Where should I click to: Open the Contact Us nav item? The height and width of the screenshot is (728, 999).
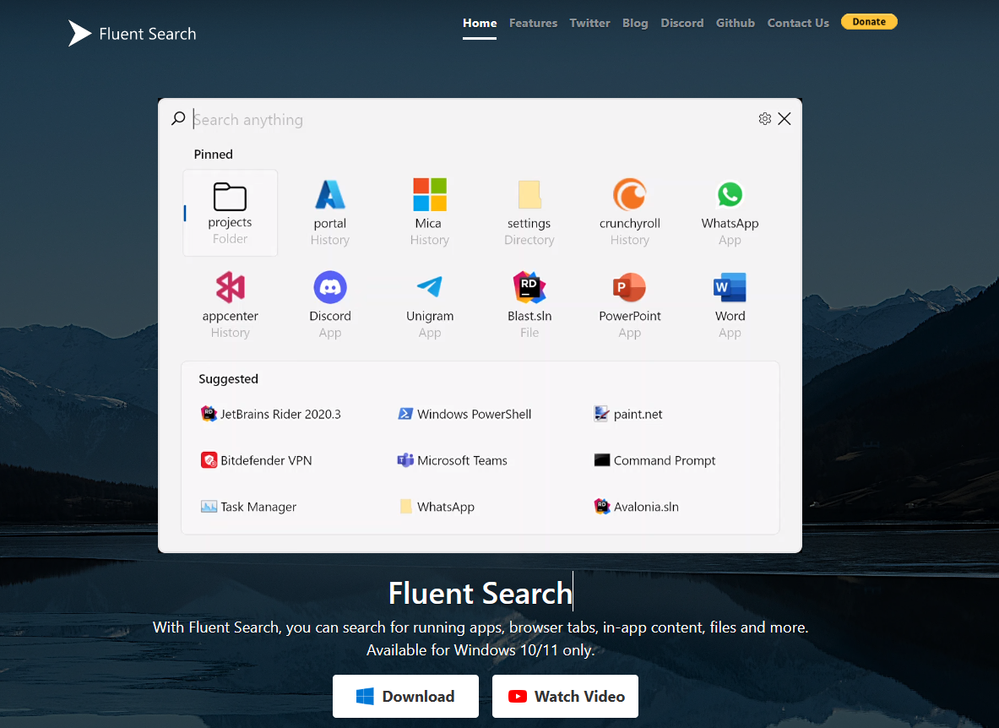pos(798,24)
